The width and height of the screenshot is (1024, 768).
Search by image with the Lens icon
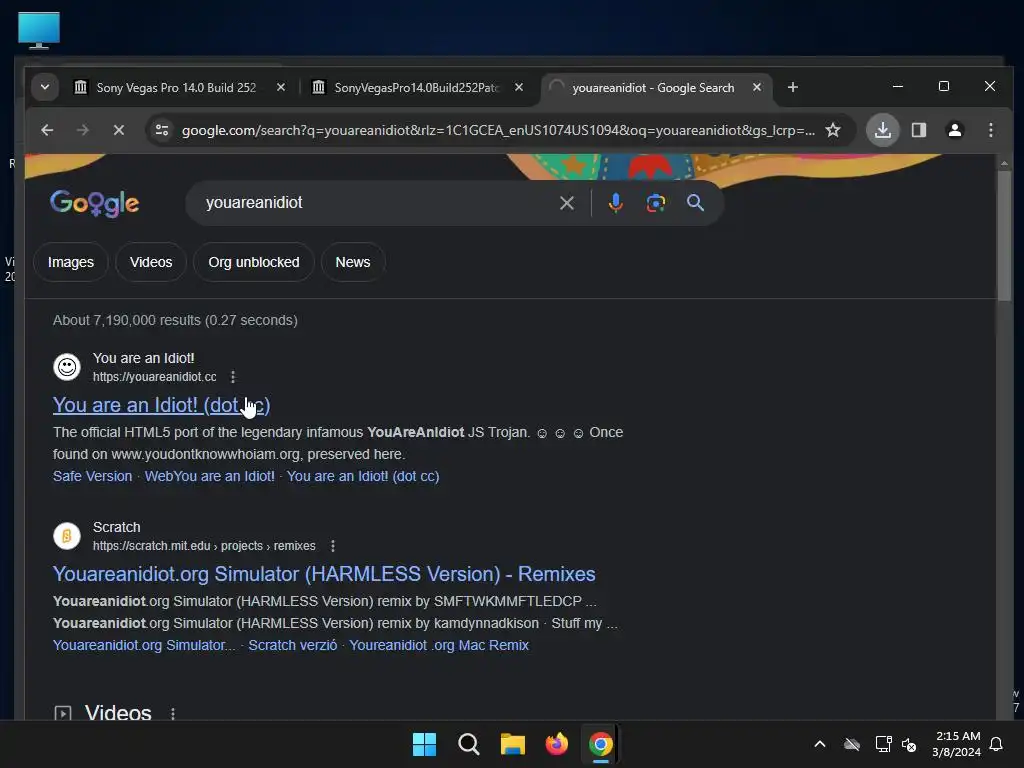click(656, 203)
